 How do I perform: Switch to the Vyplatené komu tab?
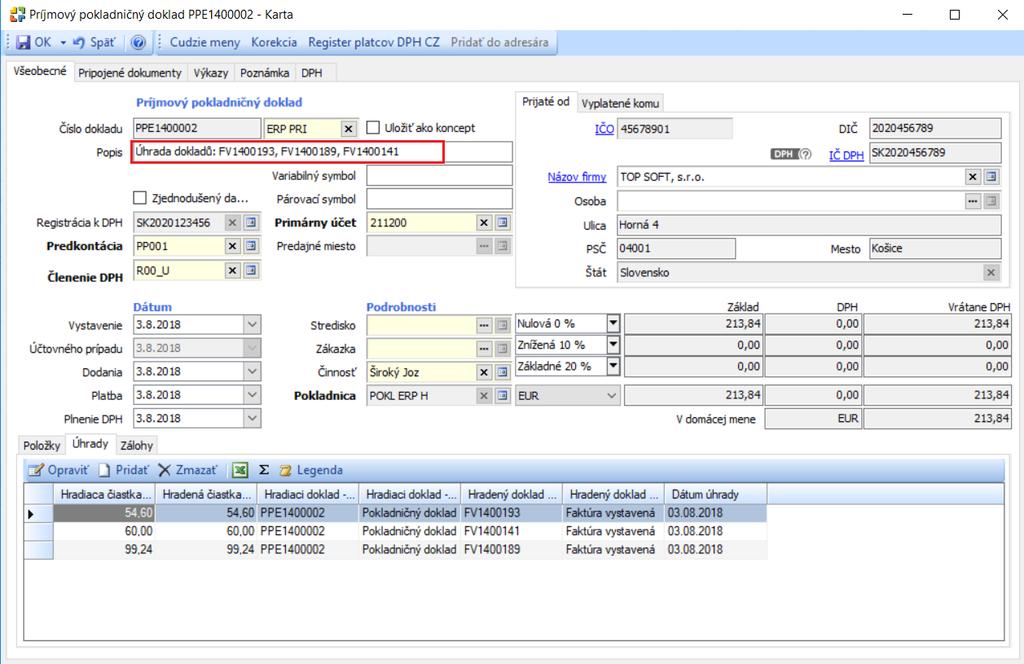tap(620, 103)
